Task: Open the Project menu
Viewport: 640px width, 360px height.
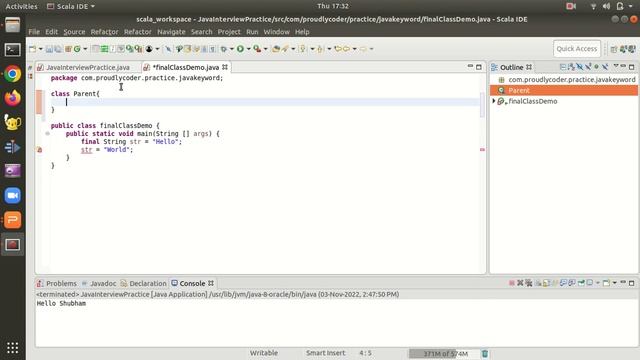Action: tap(229, 31)
